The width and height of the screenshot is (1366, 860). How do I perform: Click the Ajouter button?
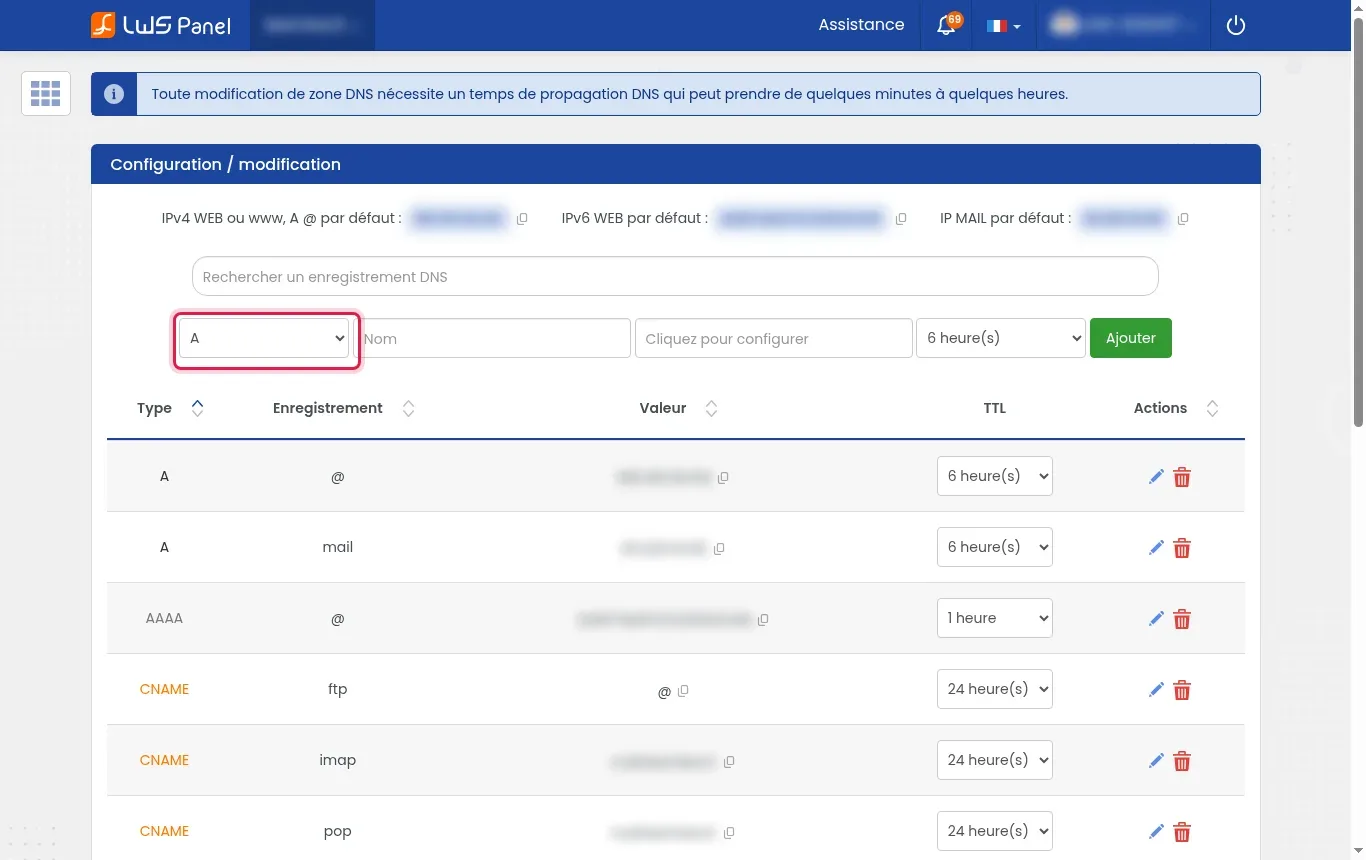[1131, 338]
